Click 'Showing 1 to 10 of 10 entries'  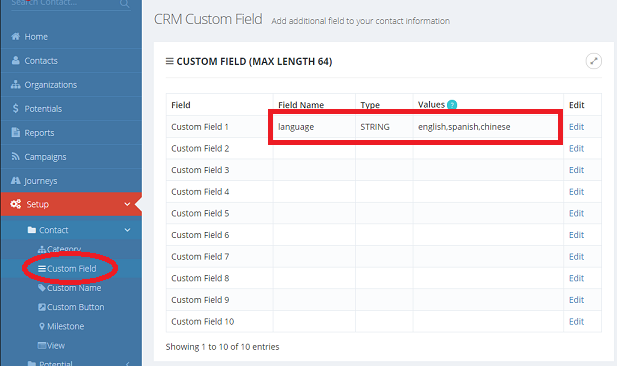[222, 347]
